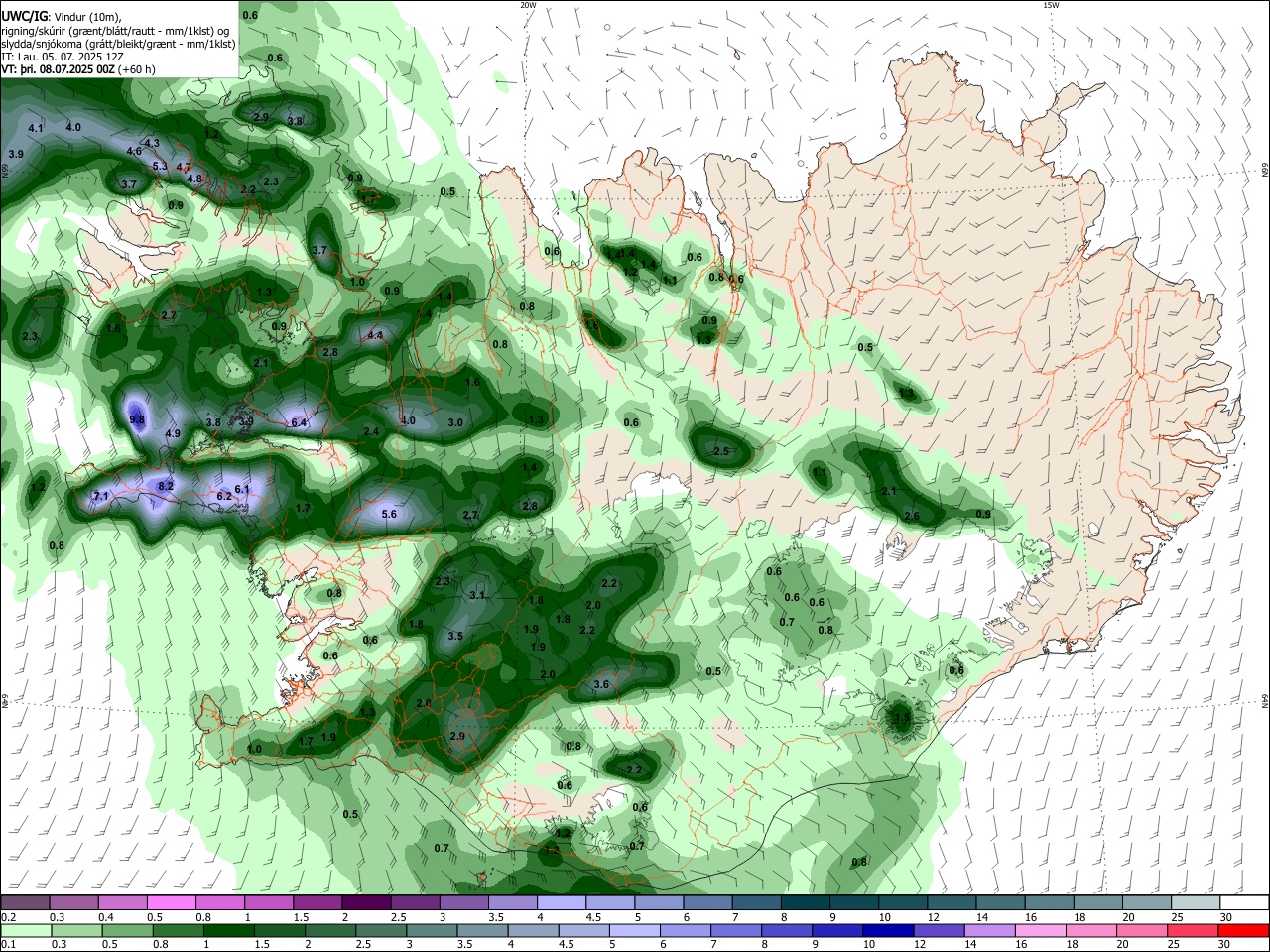The height and width of the screenshot is (952, 1270).
Task: Click the 7.1 value near the west coast
Action: tap(101, 496)
